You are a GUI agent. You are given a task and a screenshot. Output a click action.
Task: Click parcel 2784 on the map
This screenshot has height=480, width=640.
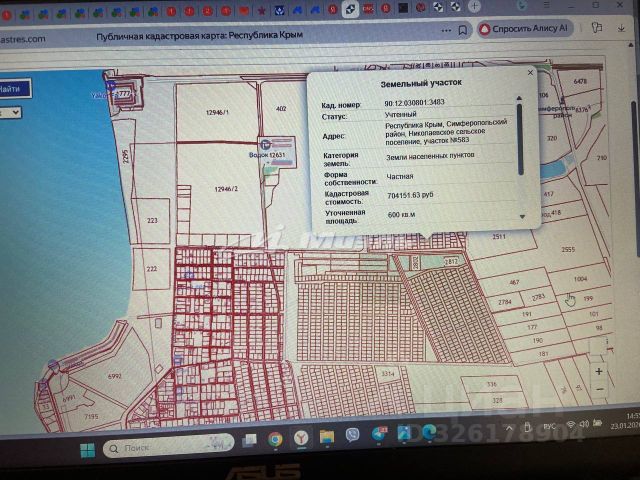(504, 302)
